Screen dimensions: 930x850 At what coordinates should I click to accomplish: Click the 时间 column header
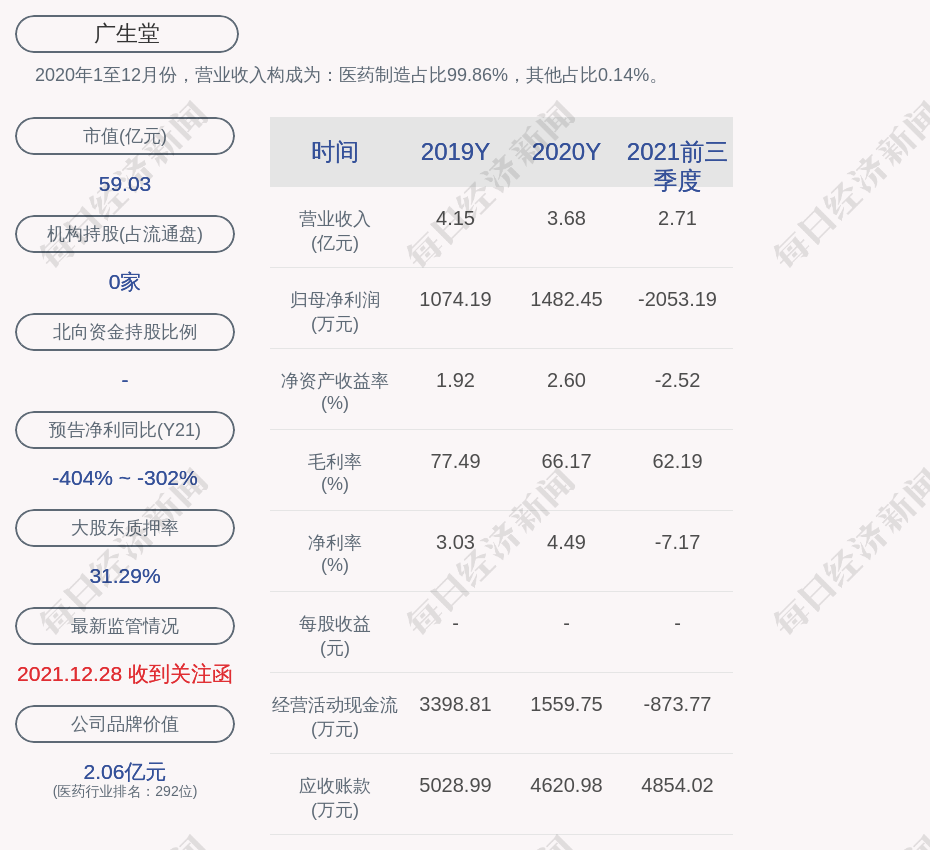[x=335, y=152]
